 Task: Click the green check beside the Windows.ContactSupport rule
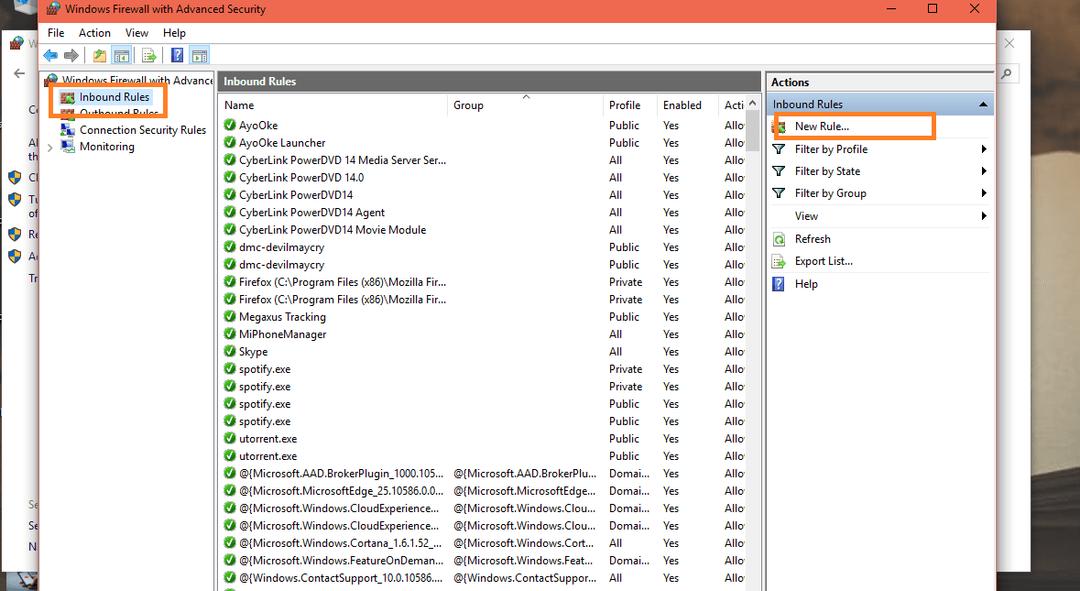point(230,577)
